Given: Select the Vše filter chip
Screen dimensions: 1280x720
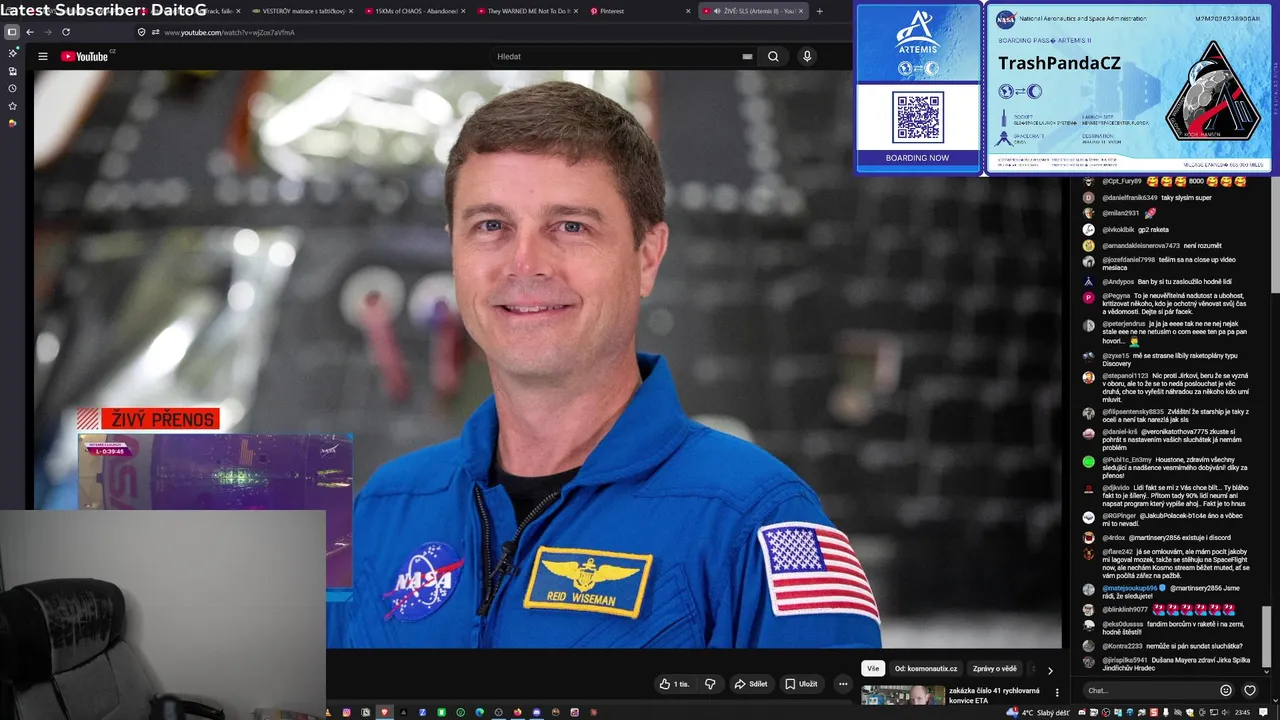Looking at the screenshot, I should pyautogui.click(x=873, y=669).
